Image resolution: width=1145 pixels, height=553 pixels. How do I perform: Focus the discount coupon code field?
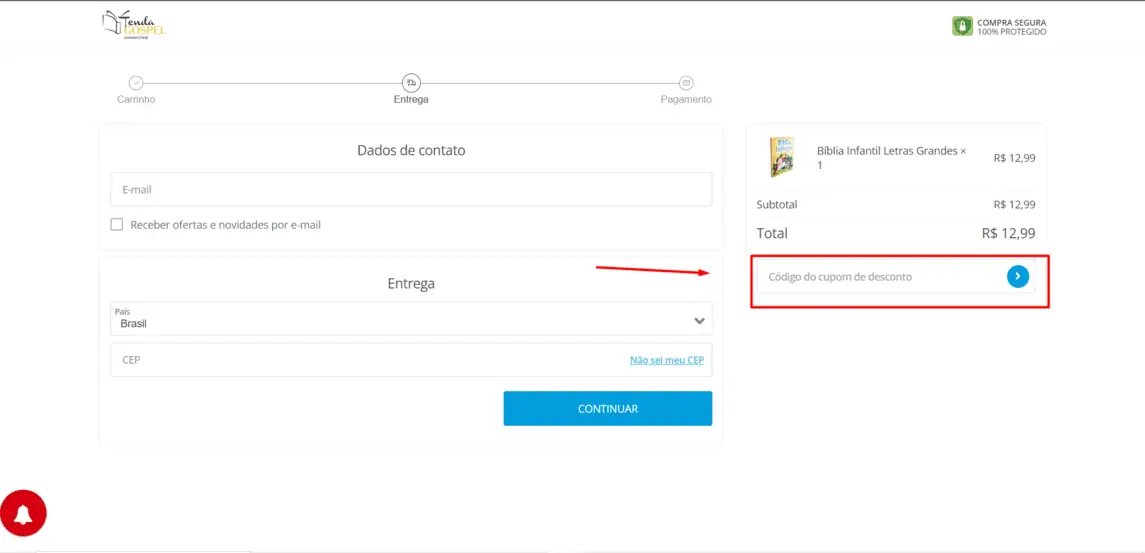pyautogui.click(x=880, y=277)
